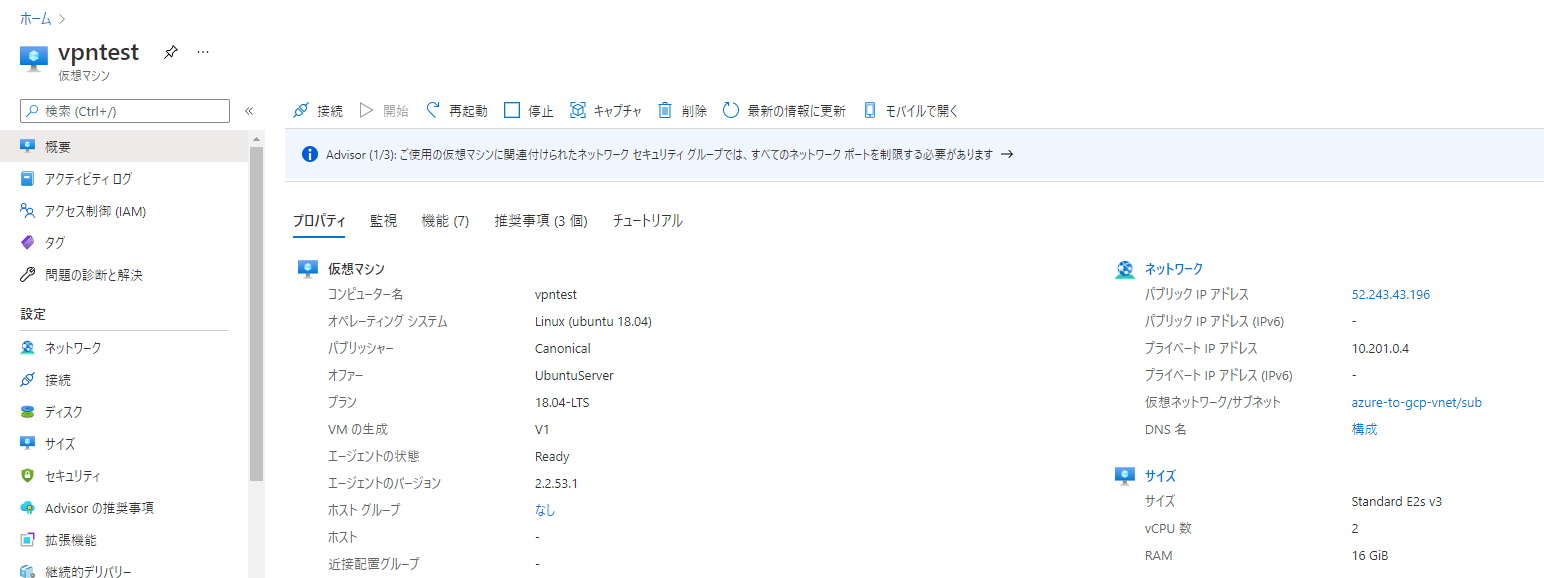Collapse the left menu with the double chevron
The image size is (1544, 578).
[249, 111]
